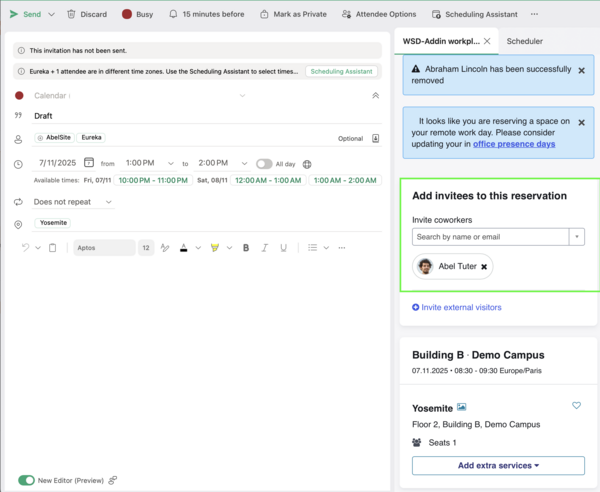
Task: Open the more options ellipsis in top toolbar
Action: tap(534, 14)
